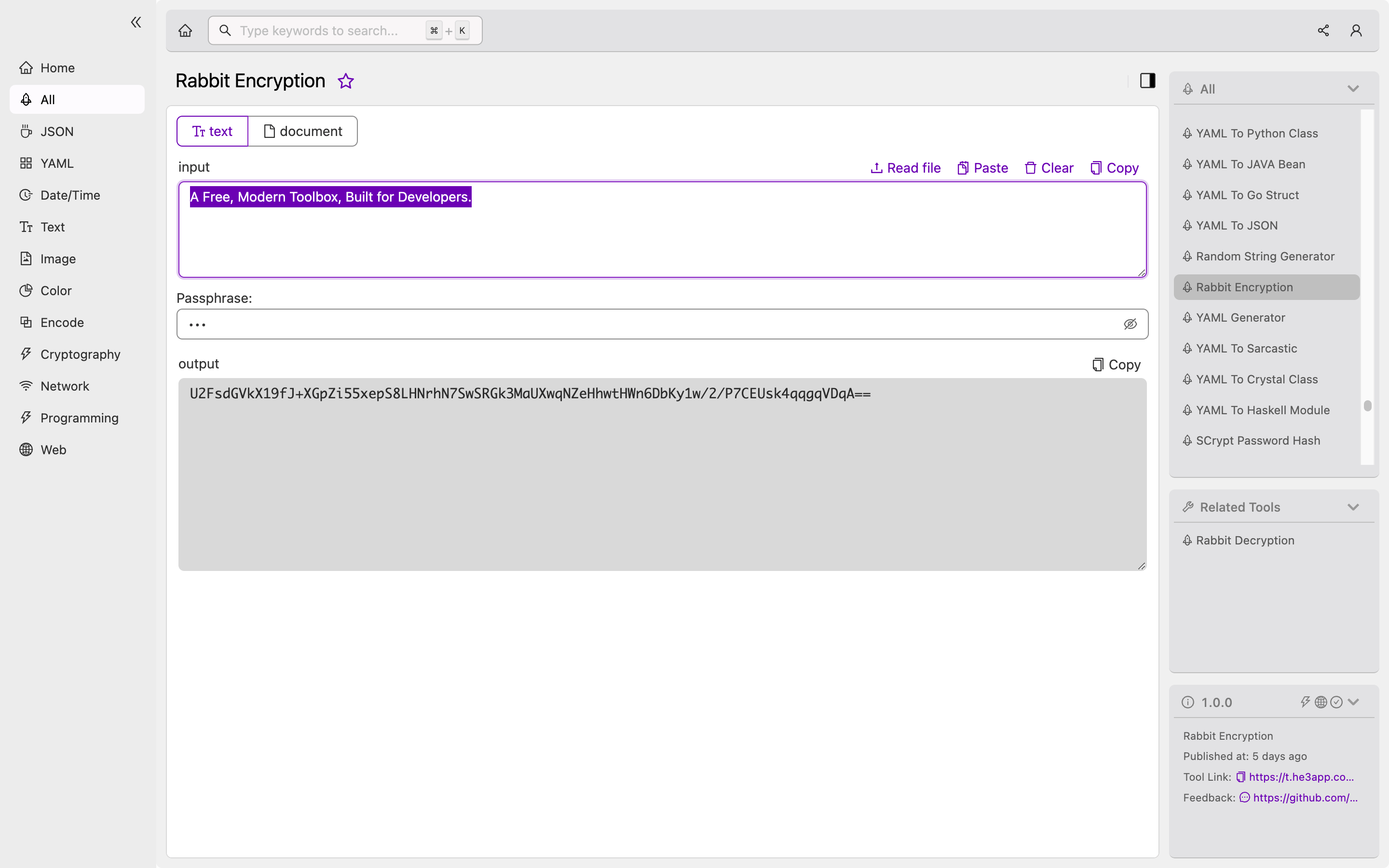This screenshot has width=1389, height=868.
Task: Click the Random String Generator tool icon
Action: (1188, 256)
